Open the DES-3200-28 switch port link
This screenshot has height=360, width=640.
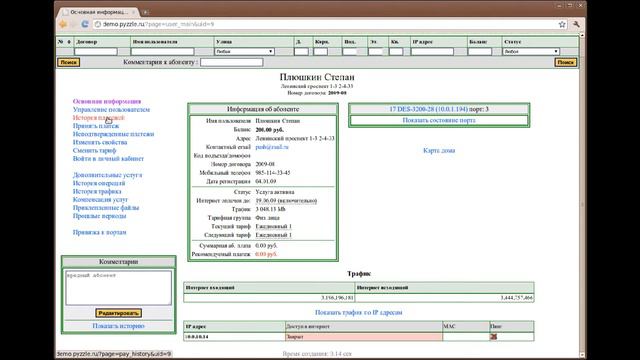tap(428, 109)
